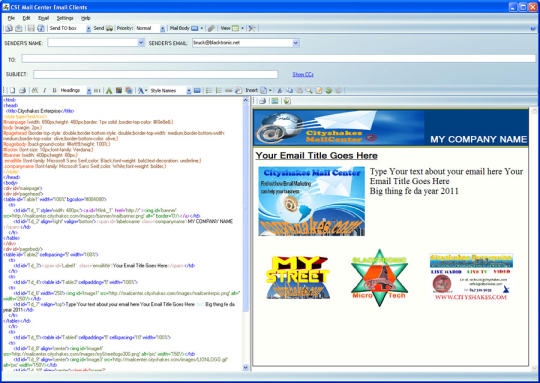The height and width of the screenshot is (383, 540).
Task: Click the Cityshakes Enterprise logo image
Action: [471, 277]
